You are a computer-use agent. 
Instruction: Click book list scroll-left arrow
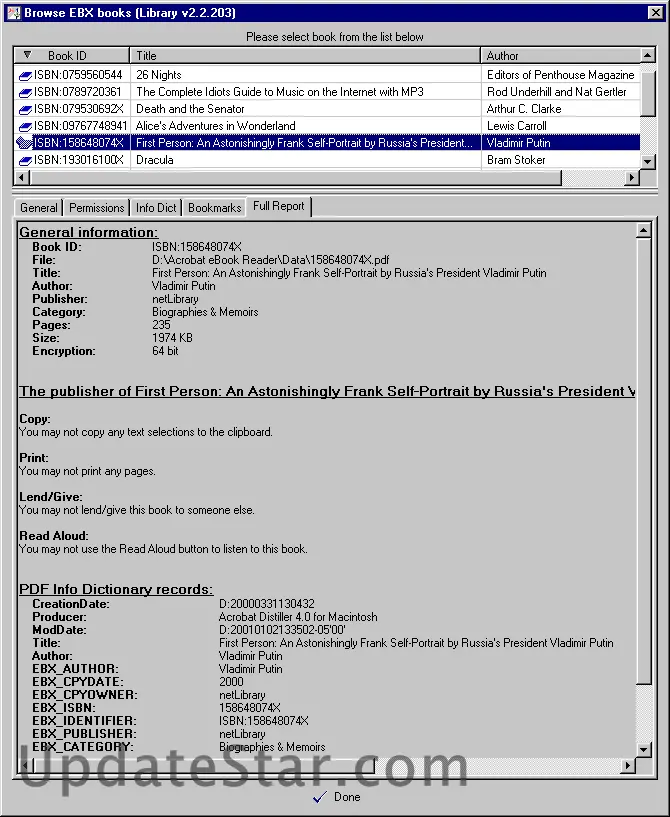[x=21, y=177]
